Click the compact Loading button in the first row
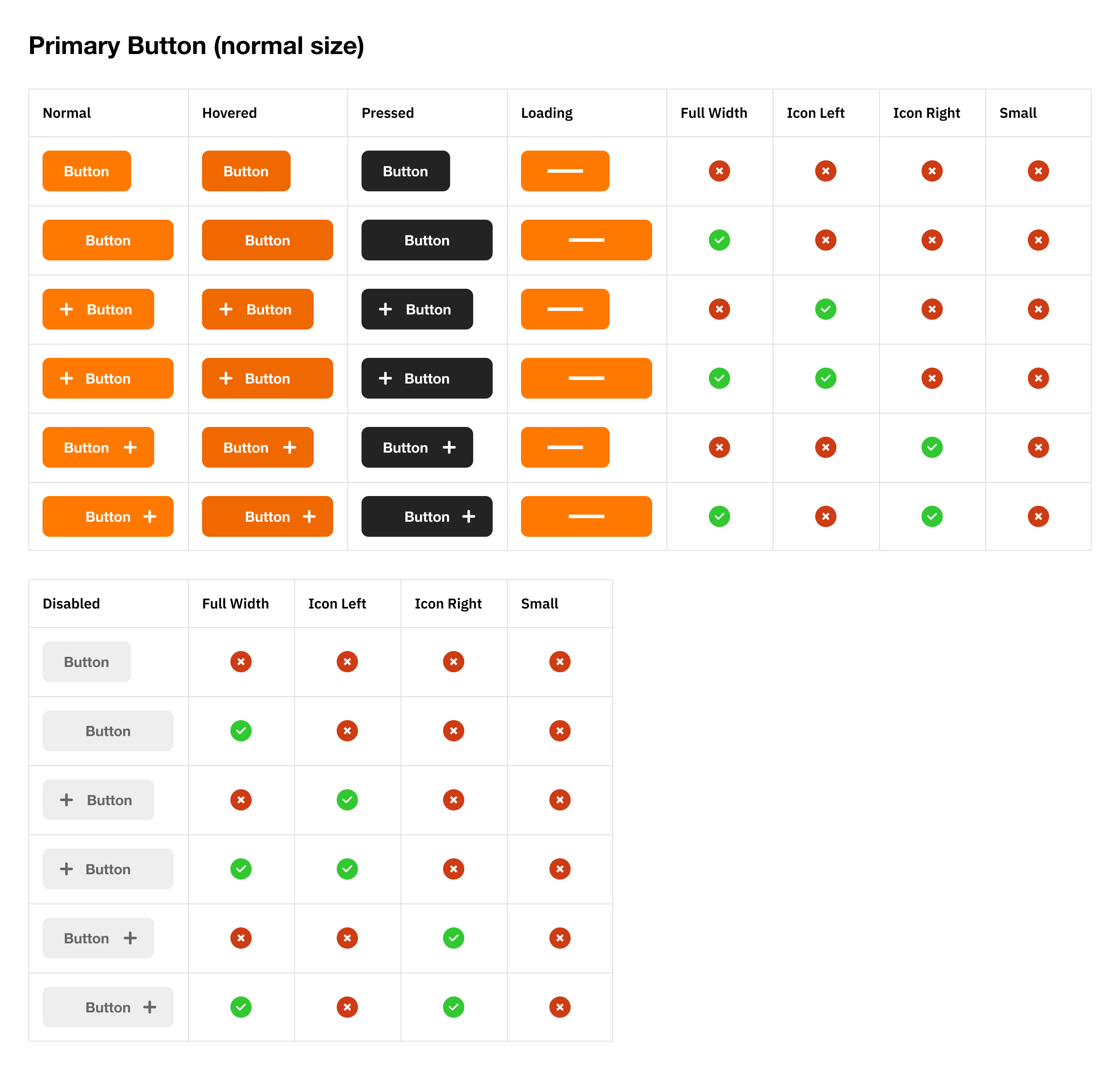Viewport: 1120px width, 1070px height. click(x=565, y=171)
